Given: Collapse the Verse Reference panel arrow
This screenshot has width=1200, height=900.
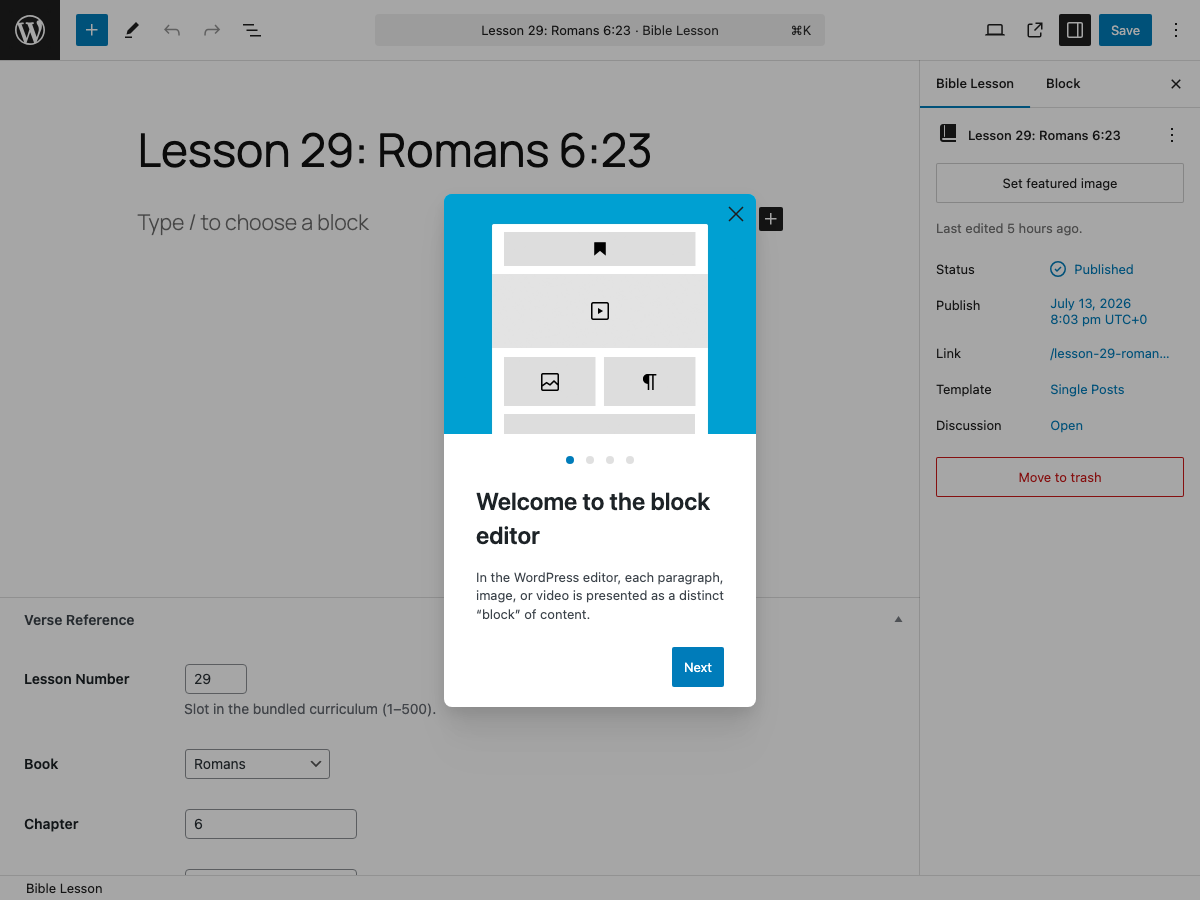Looking at the screenshot, I should pos(898,620).
